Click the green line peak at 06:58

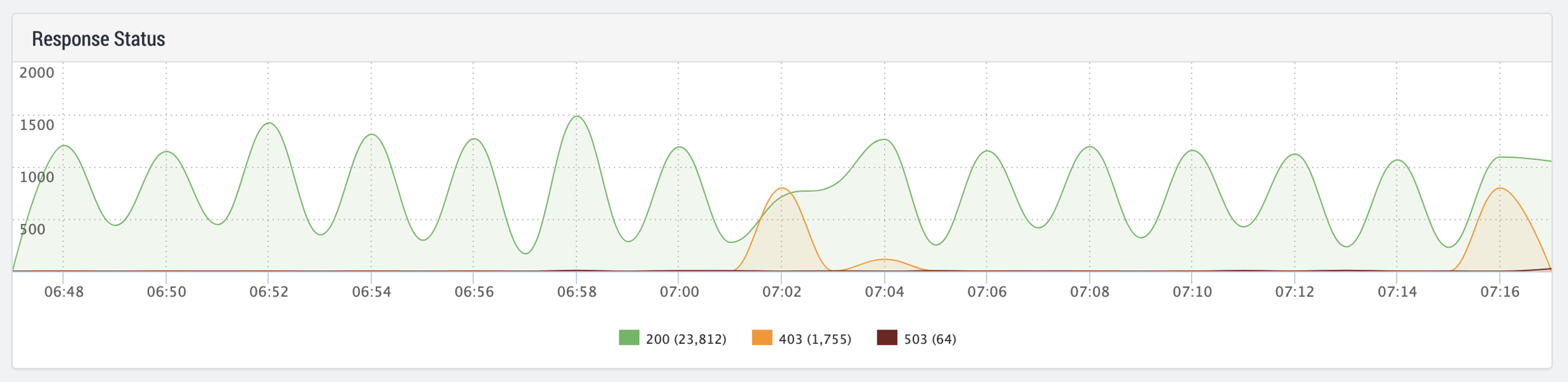tap(577, 116)
